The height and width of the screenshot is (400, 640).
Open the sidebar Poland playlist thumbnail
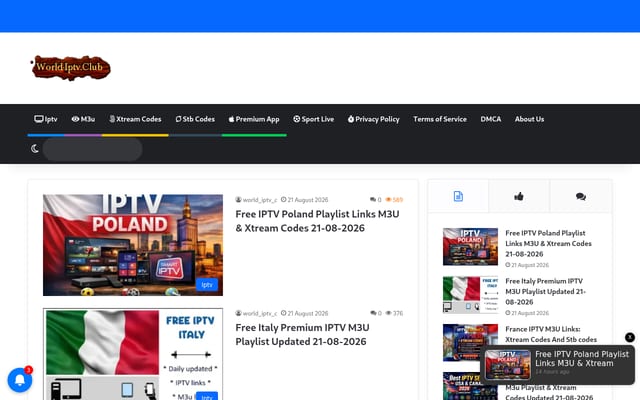470,247
